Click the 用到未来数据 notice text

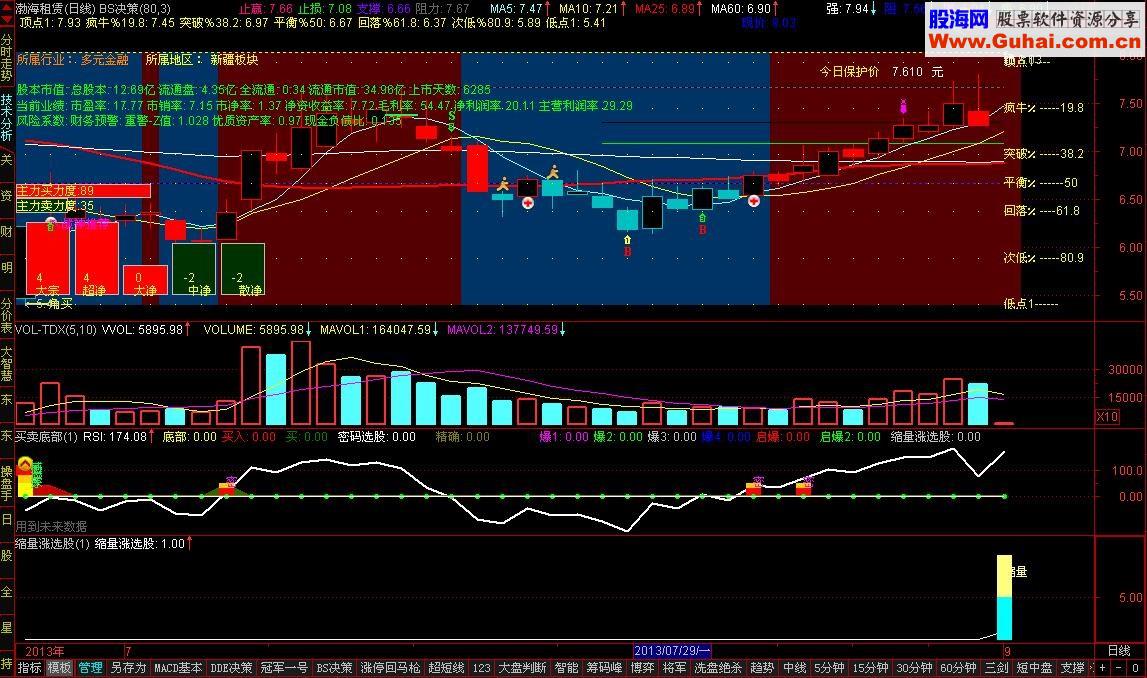(51, 526)
